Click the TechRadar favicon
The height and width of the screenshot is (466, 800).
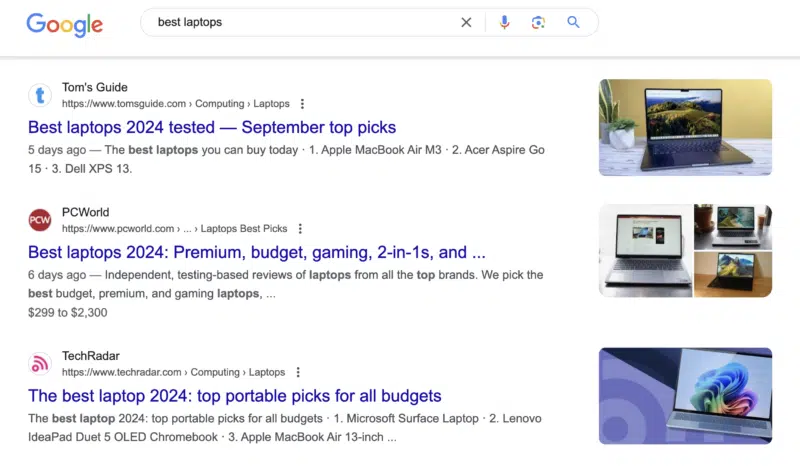[40, 364]
